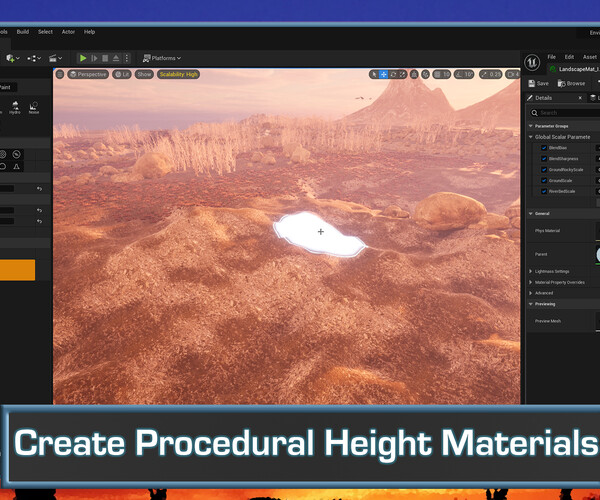Select the Hydro erosion landscape tool

pos(15,107)
